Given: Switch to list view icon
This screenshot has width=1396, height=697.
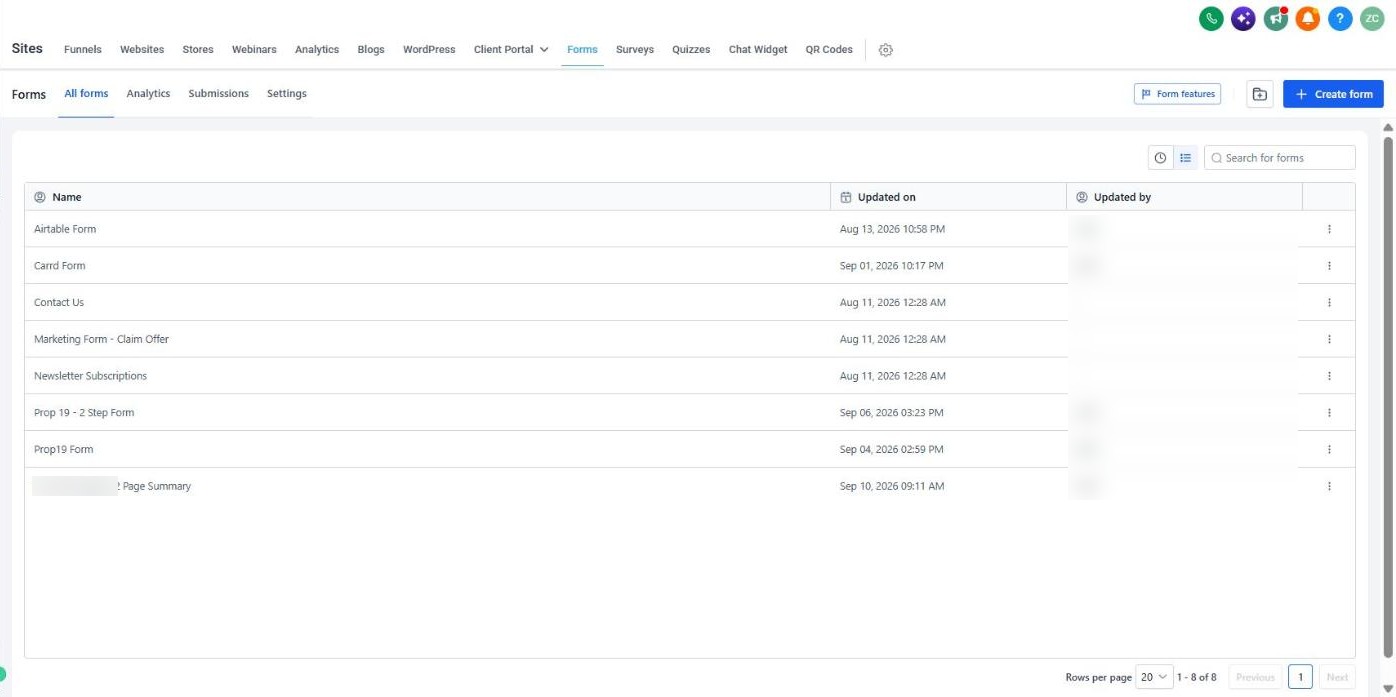Looking at the screenshot, I should point(1185,158).
